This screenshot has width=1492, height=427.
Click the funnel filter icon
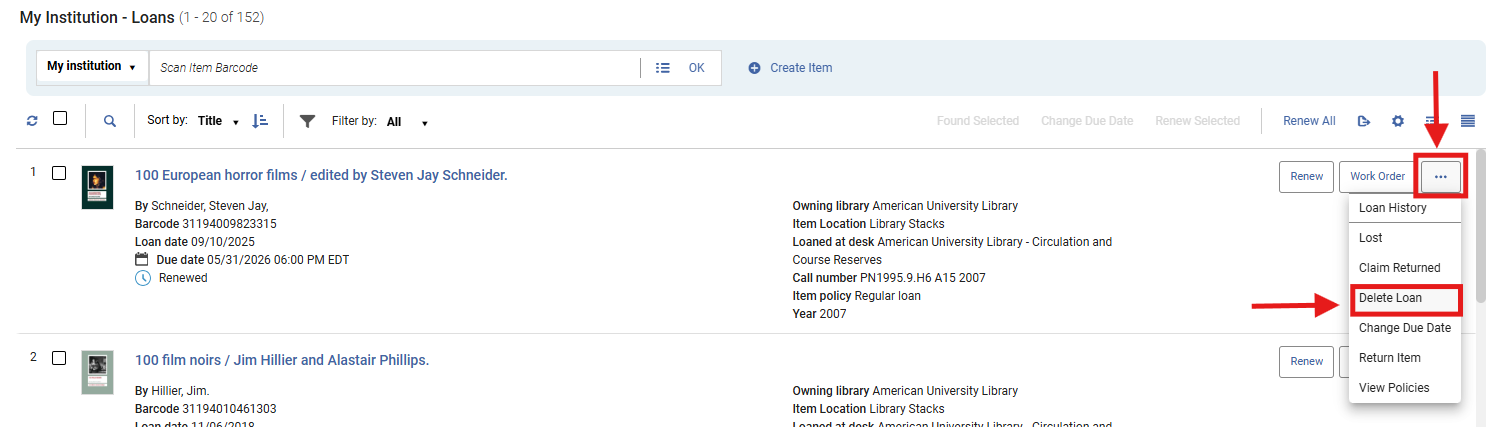[x=308, y=121]
